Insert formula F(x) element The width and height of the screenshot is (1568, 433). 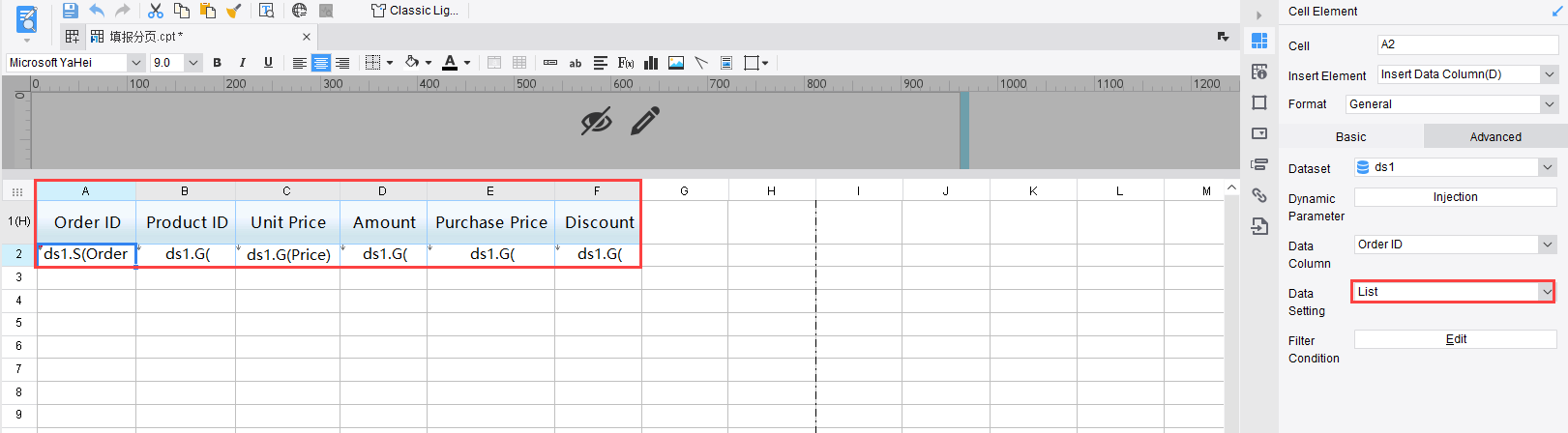(626, 63)
